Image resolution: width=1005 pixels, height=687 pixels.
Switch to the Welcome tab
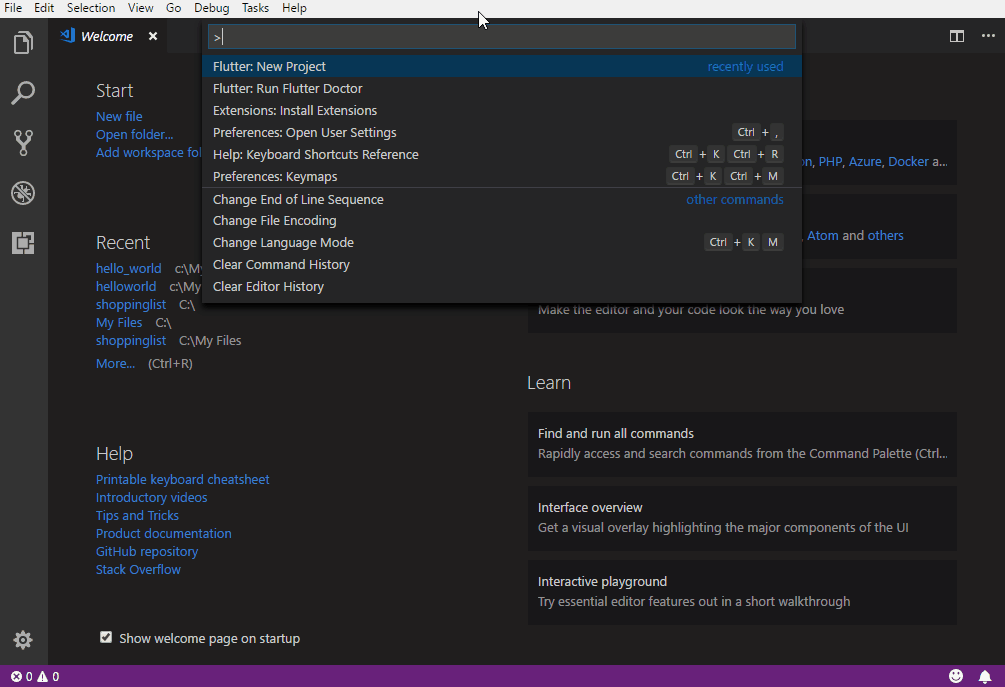click(x=108, y=36)
